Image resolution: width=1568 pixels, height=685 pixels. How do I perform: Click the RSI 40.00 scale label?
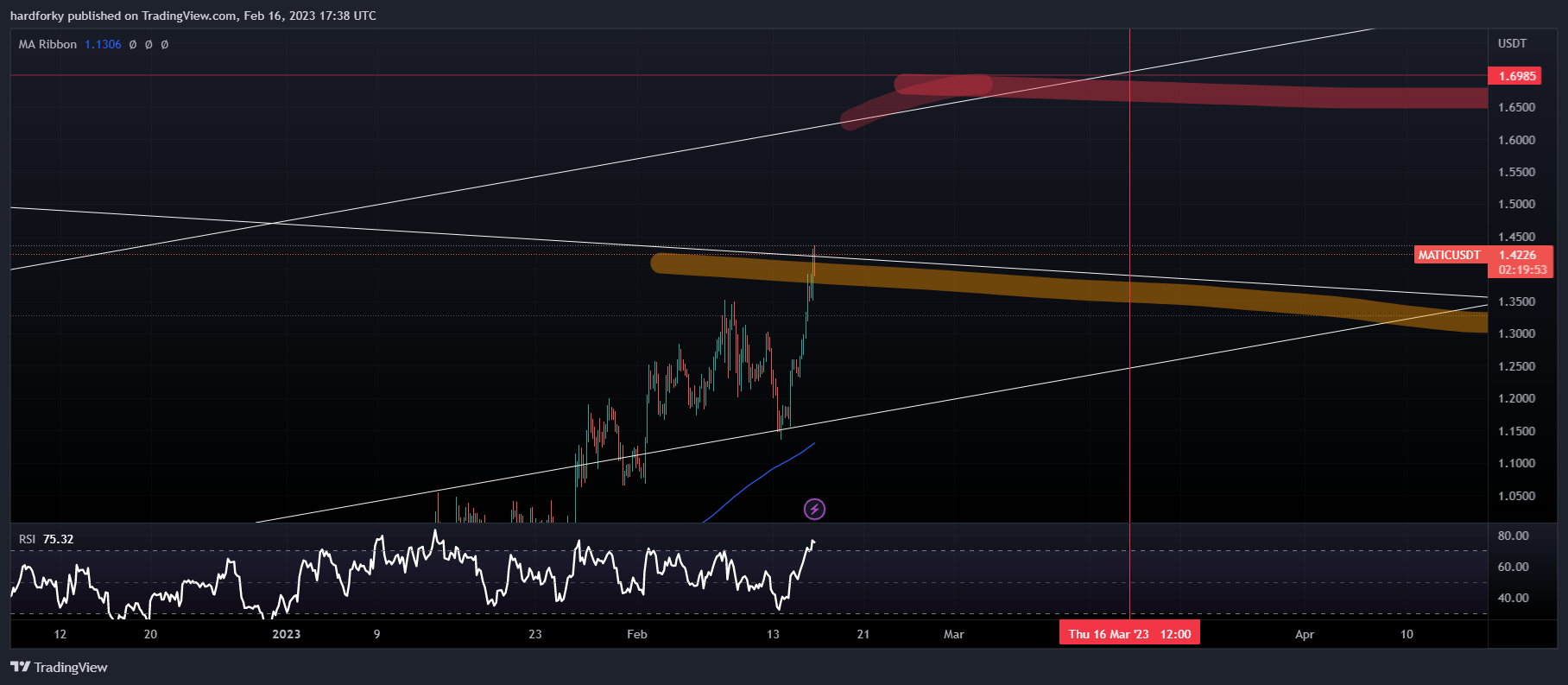(1513, 598)
